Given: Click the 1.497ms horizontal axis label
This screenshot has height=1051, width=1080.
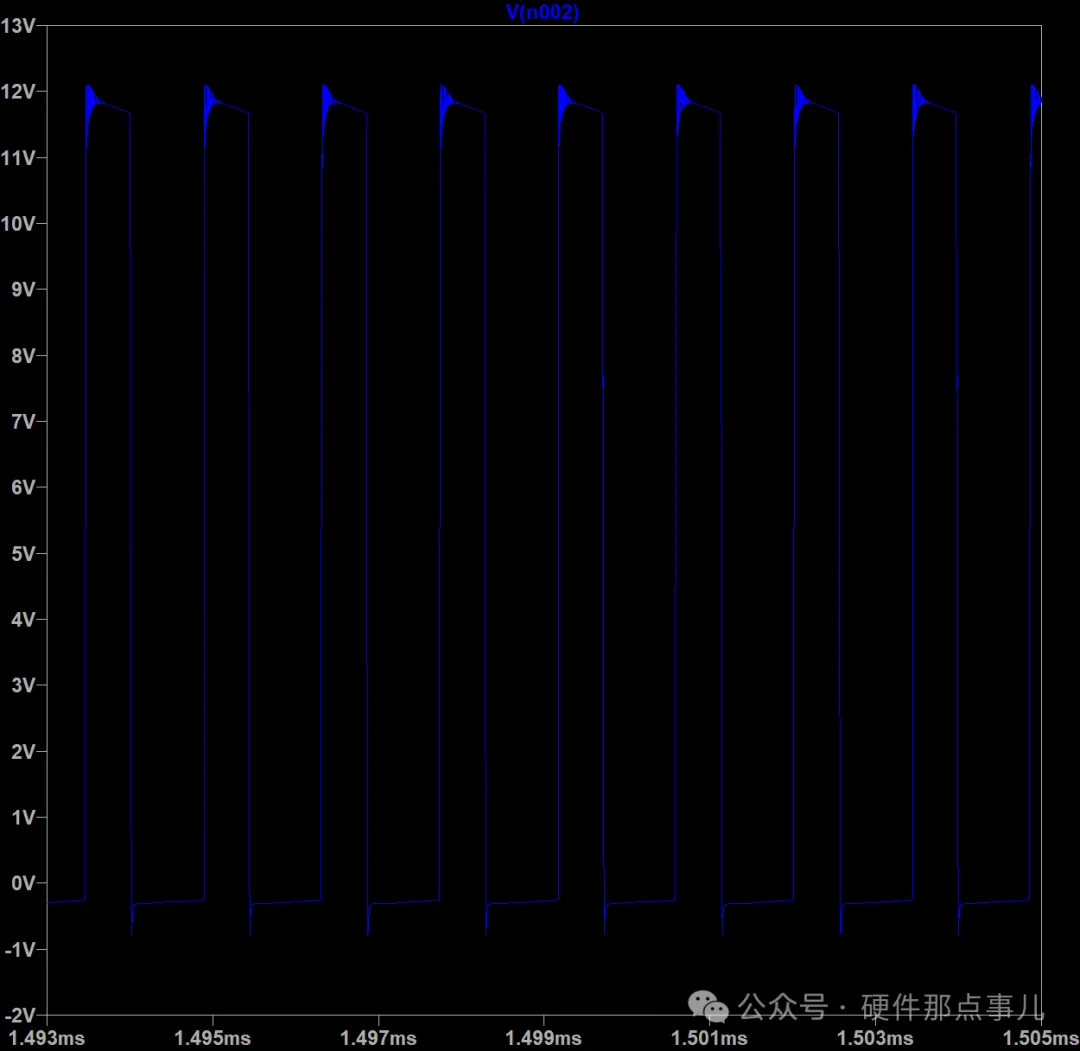Looking at the screenshot, I should 376,1039.
